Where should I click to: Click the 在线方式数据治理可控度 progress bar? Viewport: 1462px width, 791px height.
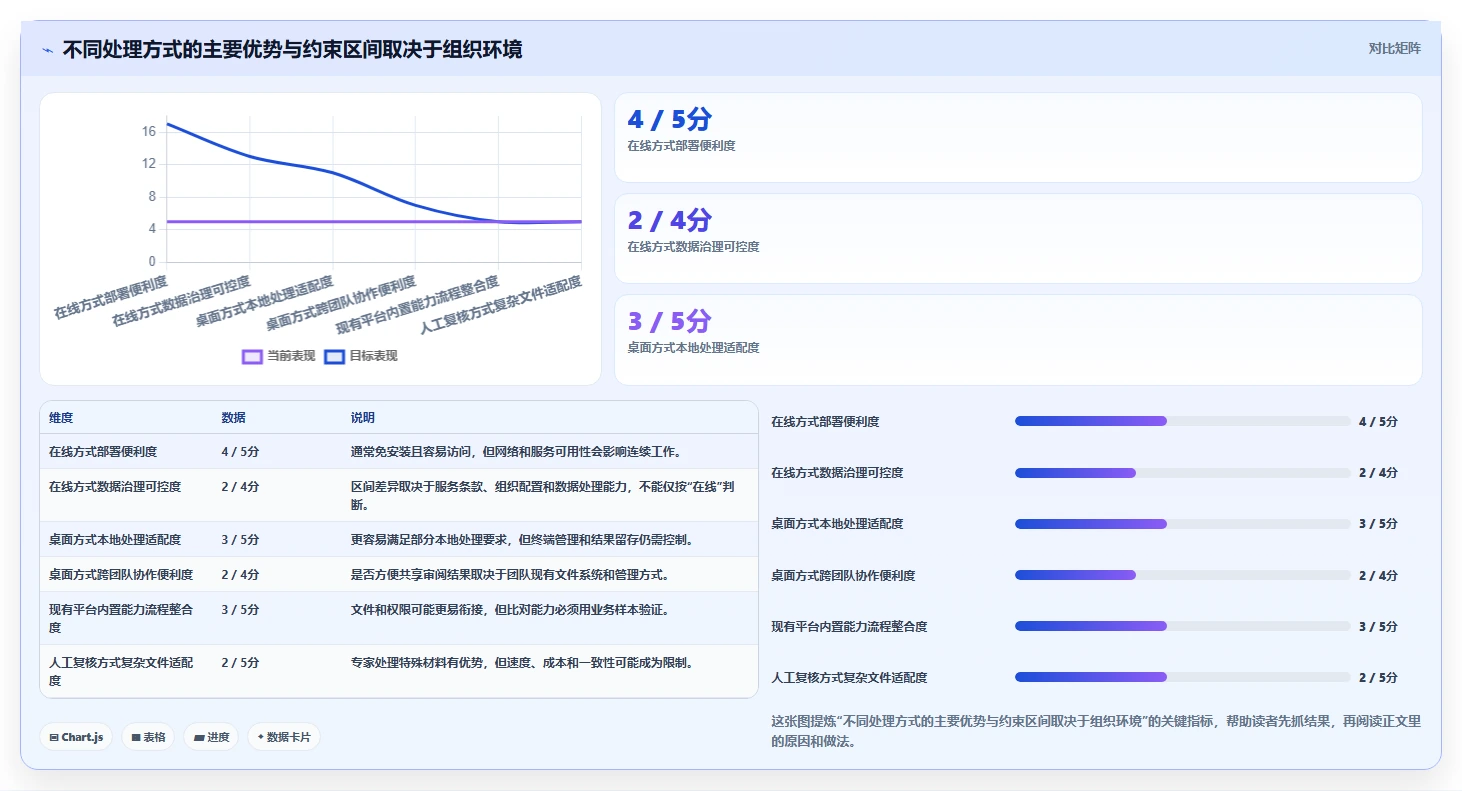click(x=1183, y=473)
